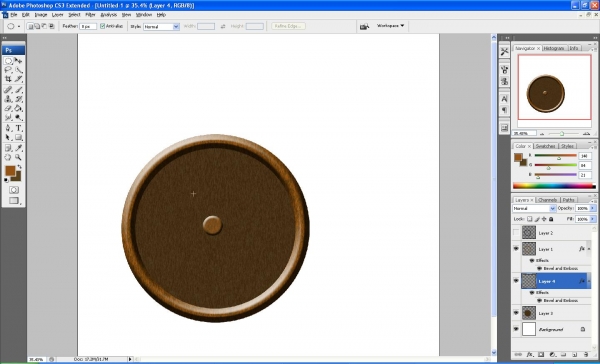Click Add layer style fx button

(x=530, y=355)
